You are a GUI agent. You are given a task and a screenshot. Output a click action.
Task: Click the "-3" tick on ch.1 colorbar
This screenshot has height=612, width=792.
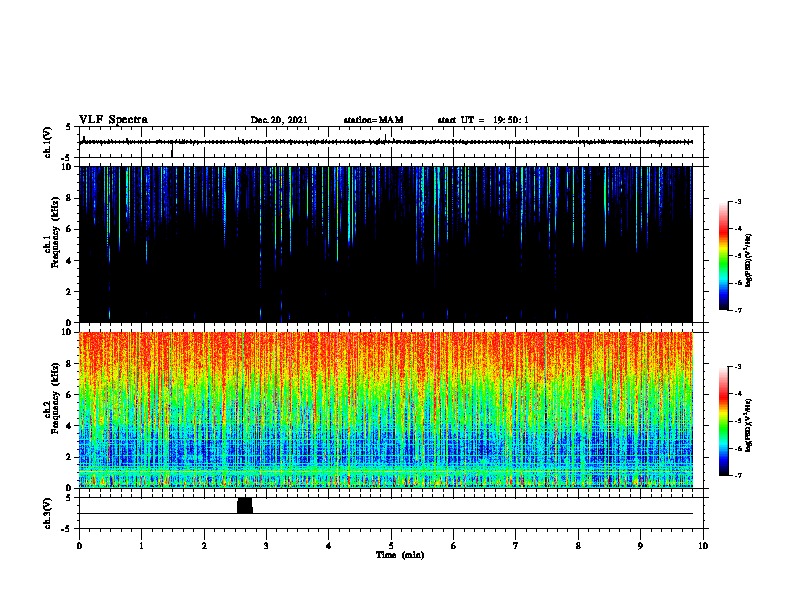click(x=737, y=201)
